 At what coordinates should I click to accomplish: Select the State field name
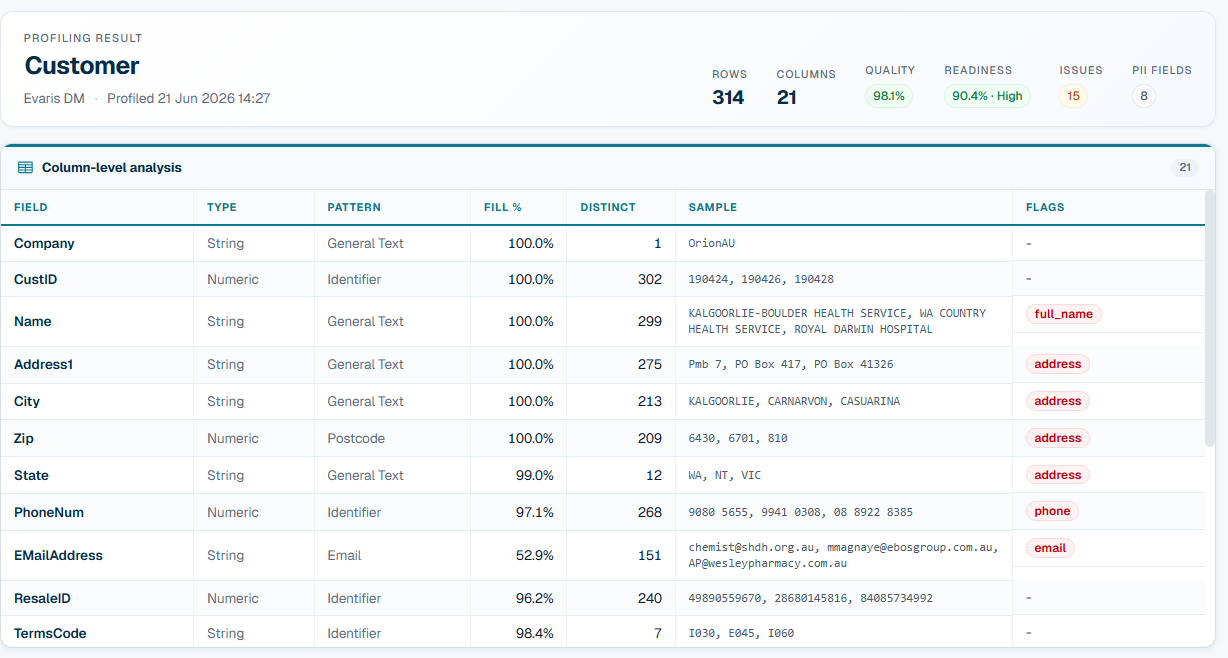pos(31,476)
